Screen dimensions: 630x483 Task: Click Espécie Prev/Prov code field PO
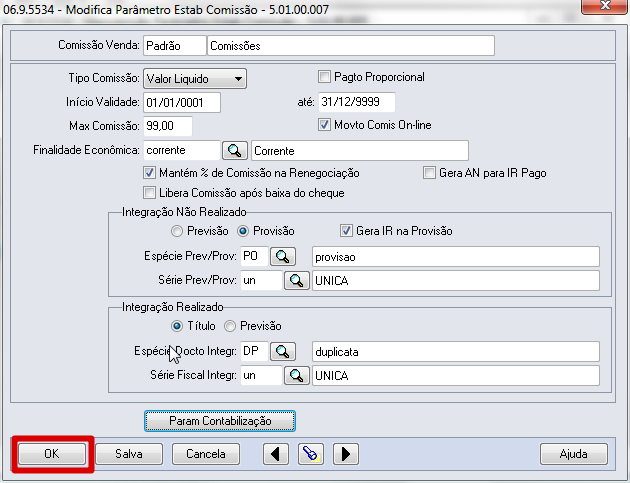coord(254,256)
